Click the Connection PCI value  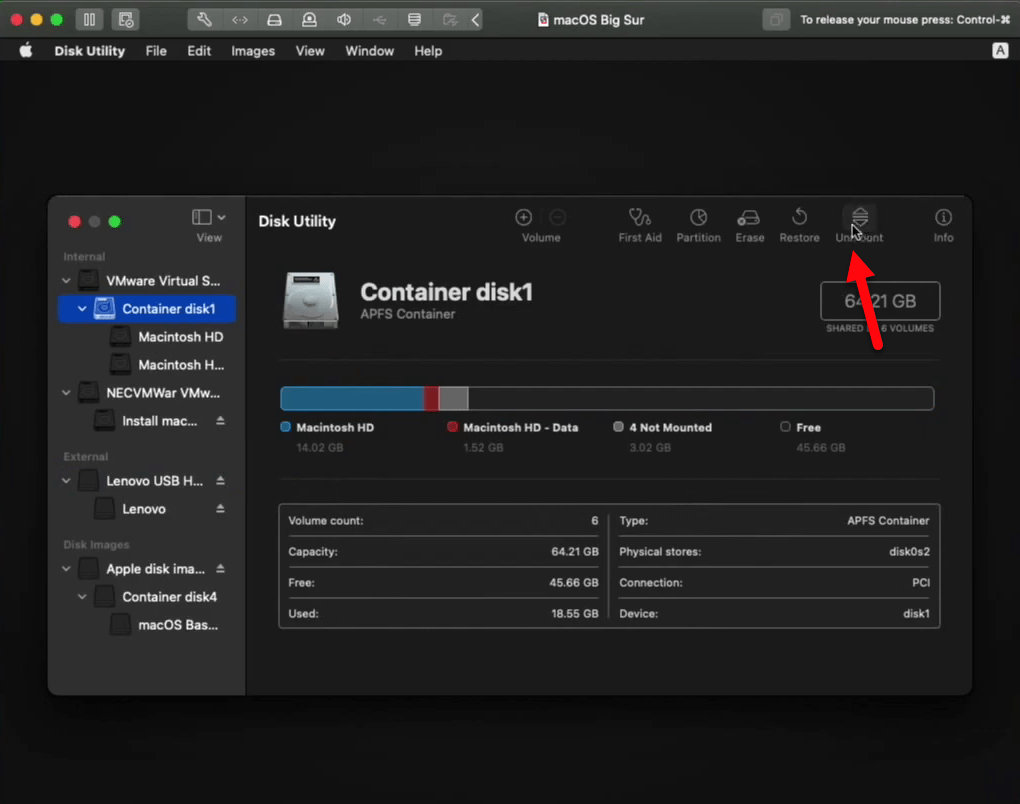click(x=920, y=582)
